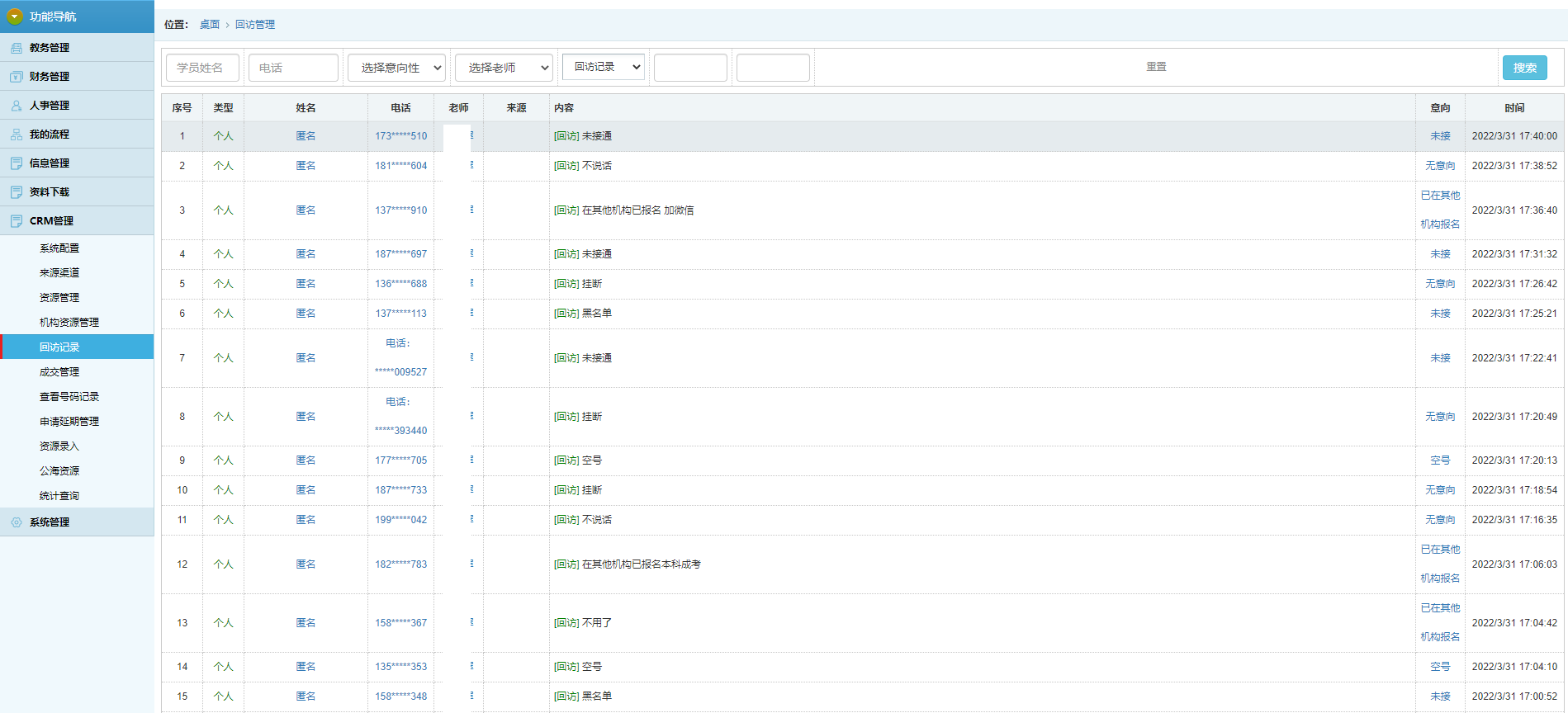1568x713 pixels.
Task: Open the 选择意向性 dropdown
Action: [x=396, y=68]
